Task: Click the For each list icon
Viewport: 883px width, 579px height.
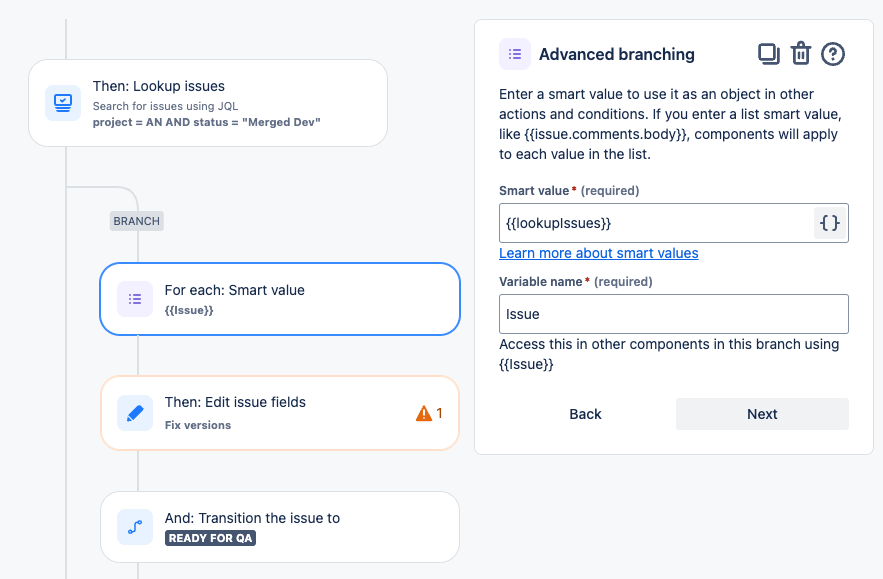Action: coord(135,299)
